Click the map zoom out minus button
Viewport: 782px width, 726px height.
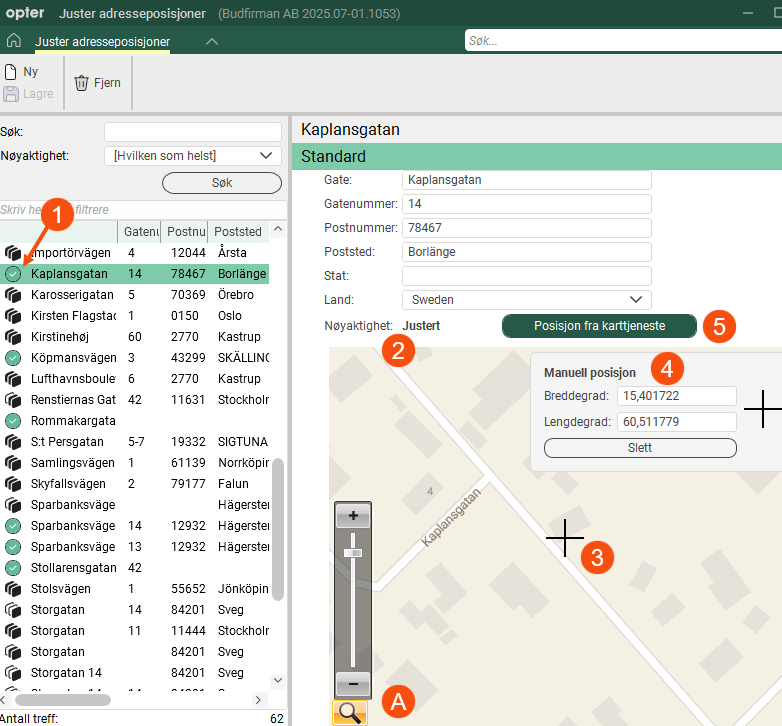(353, 684)
